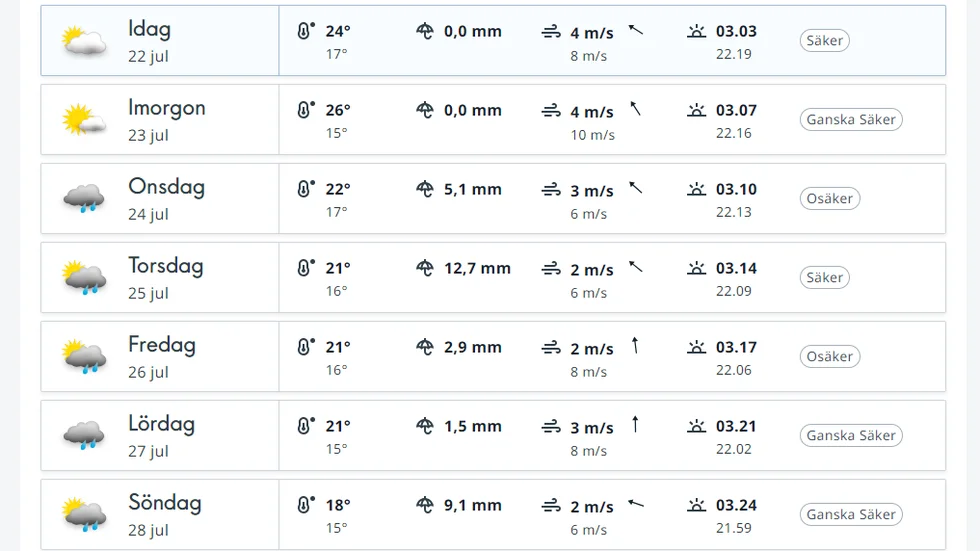
Task: Click the umbrella icon in Onsdag row
Action: pyautogui.click(x=425, y=189)
